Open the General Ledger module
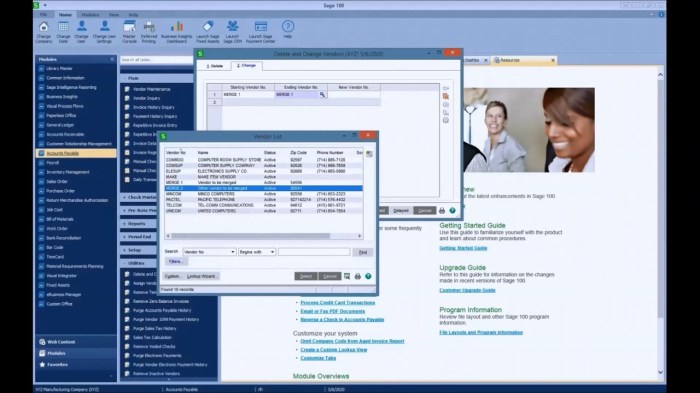Viewport: 700px width, 393px height. [76, 125]
